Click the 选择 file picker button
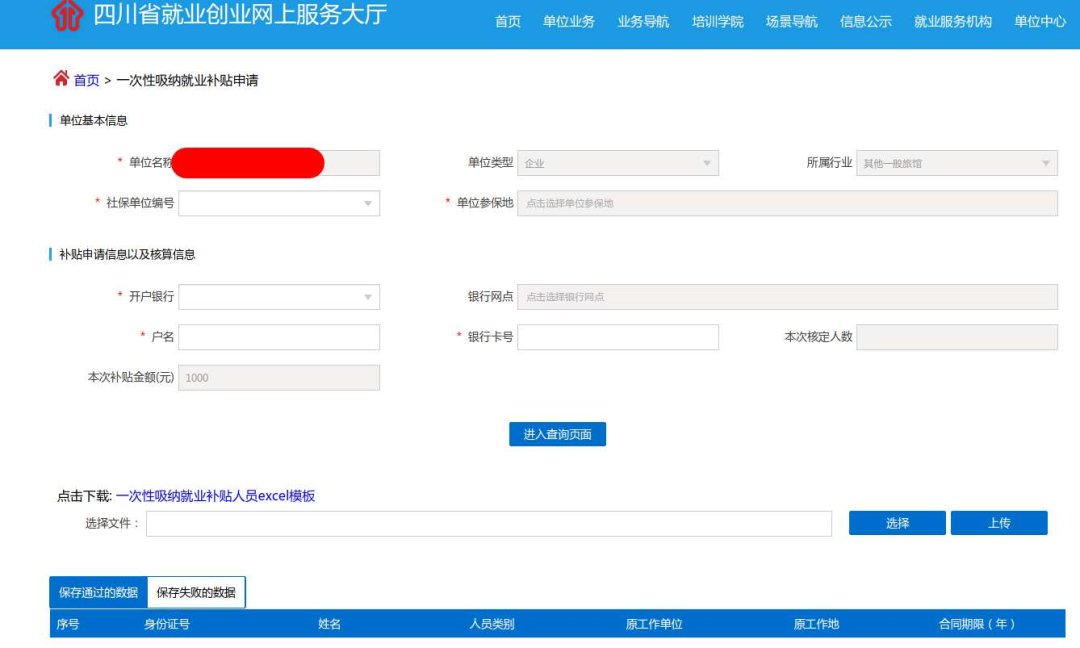1080x648 pixels. pyautogui.click(x=897, y=522)
